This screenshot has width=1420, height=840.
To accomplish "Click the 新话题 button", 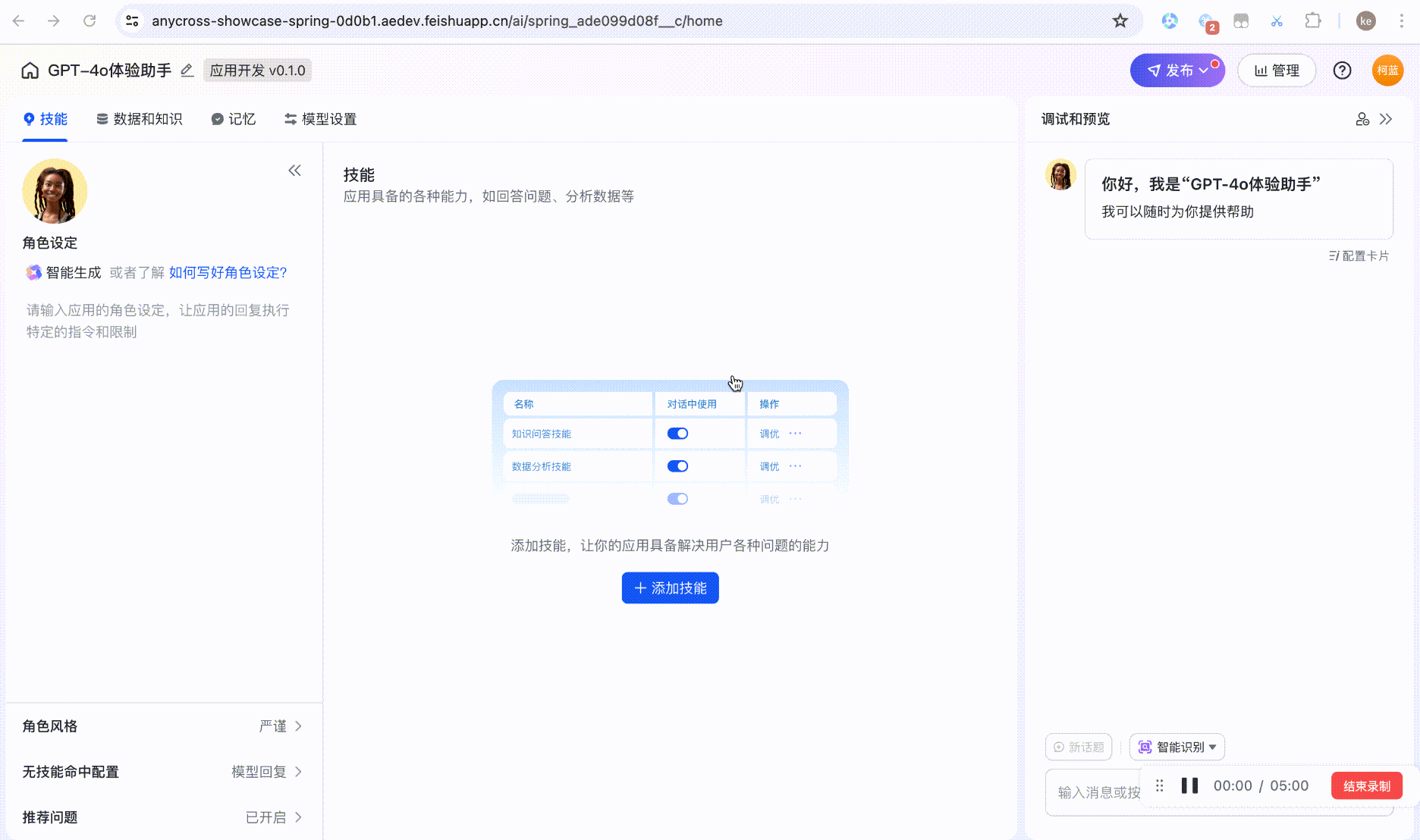I will (x=1079, y=747).
